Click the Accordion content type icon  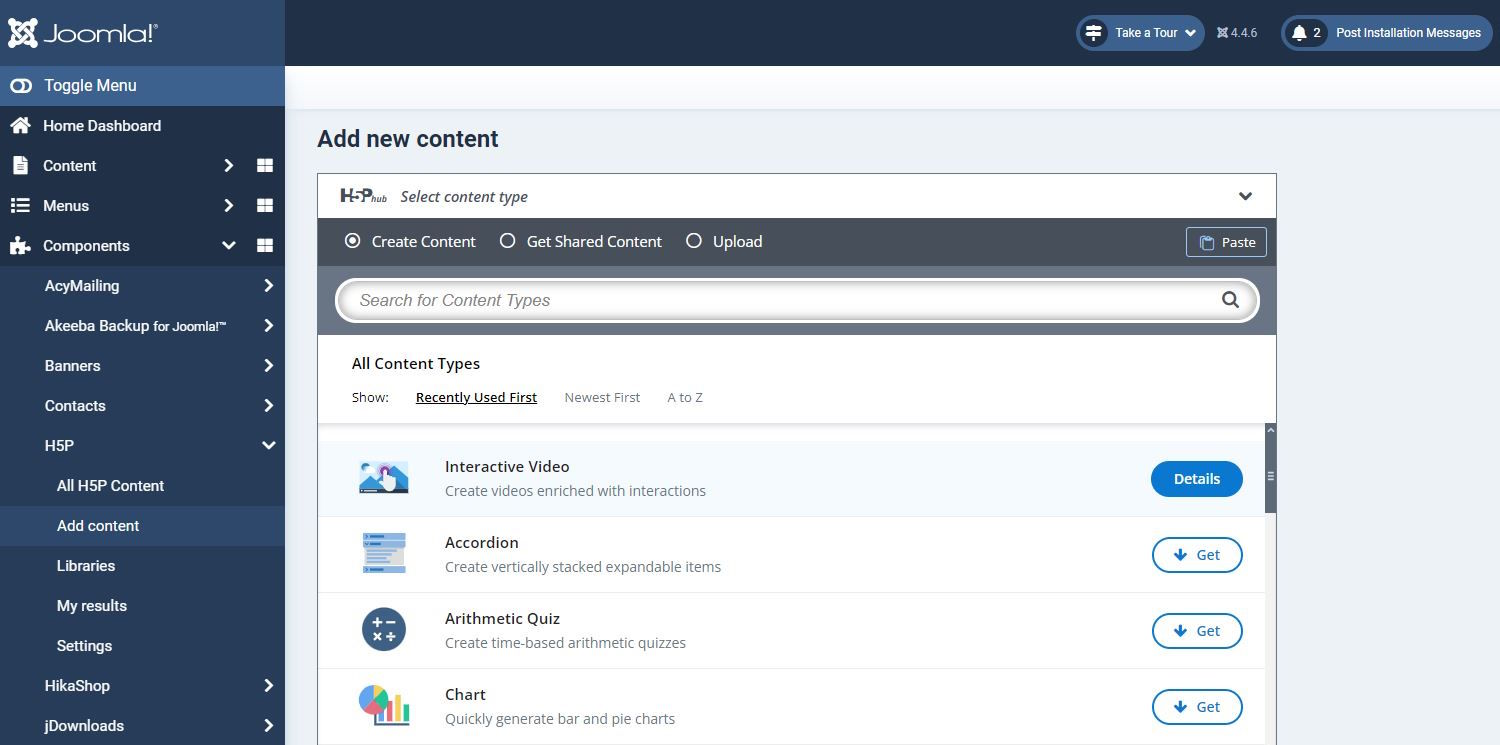[384, 554]
